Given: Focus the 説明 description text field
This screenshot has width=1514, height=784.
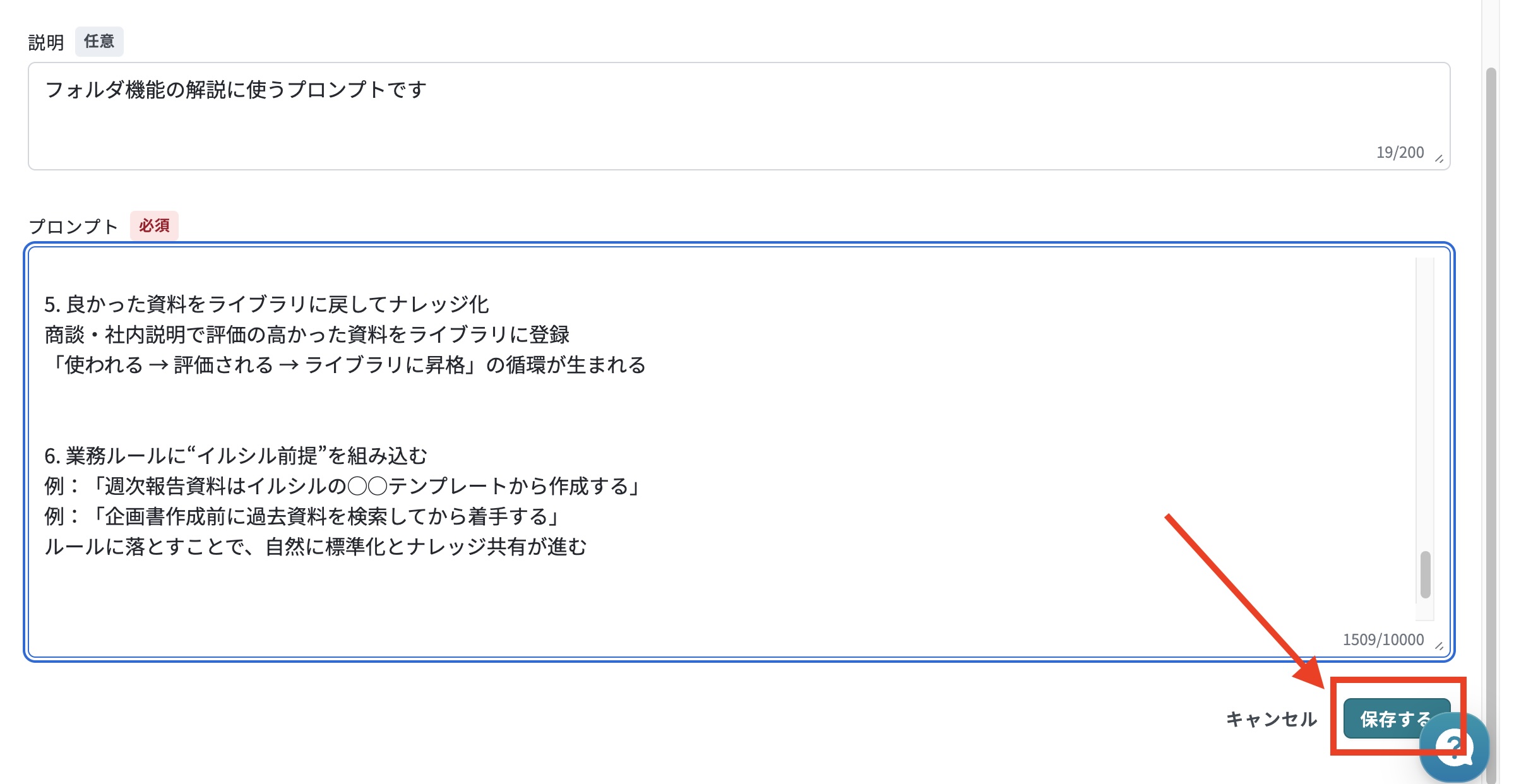Looking at the screenshot, I should [x=739, y=116].
